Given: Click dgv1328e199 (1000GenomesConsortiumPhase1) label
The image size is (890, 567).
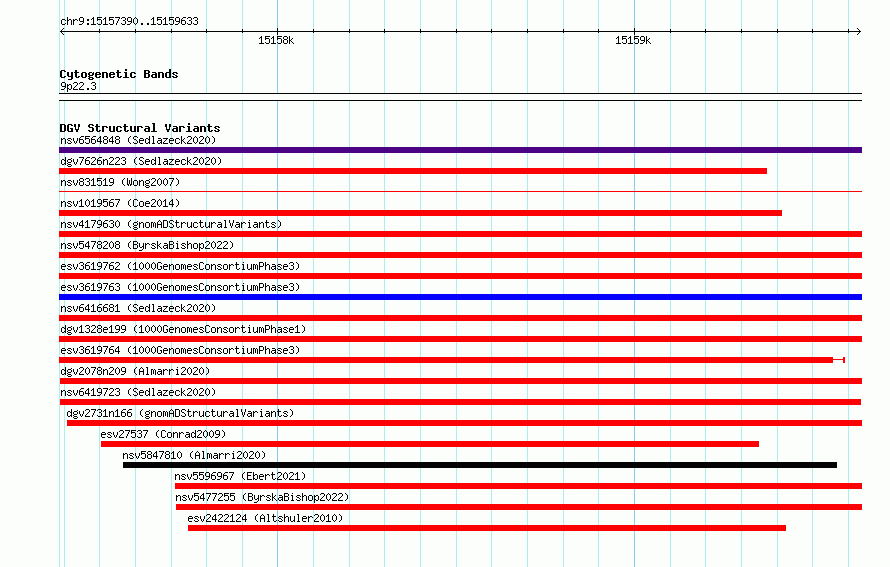Looking at the screenshot, I should coord(183,329).
